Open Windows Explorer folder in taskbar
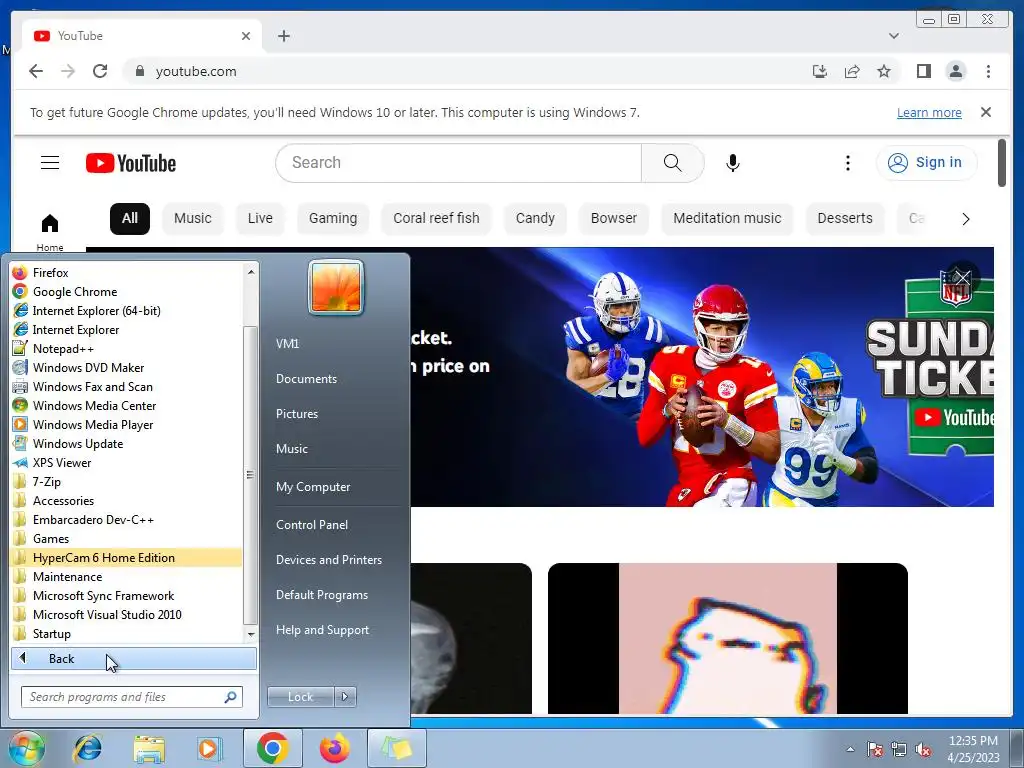The image size is (1024, 768). [149, 748]
